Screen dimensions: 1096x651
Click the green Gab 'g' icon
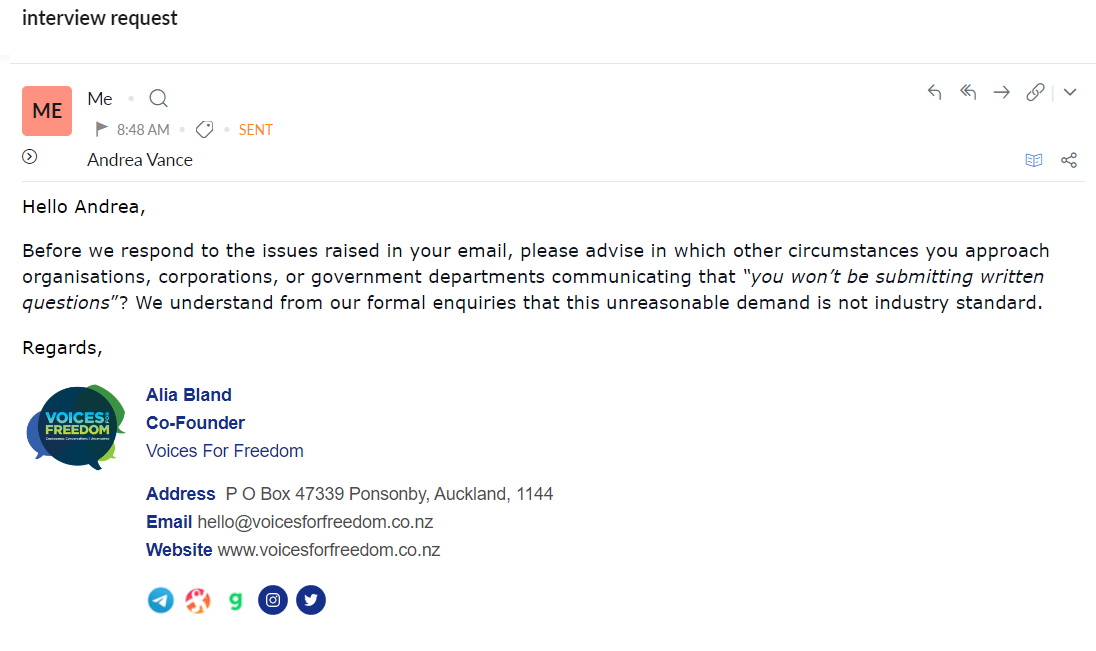click(235, 600)
